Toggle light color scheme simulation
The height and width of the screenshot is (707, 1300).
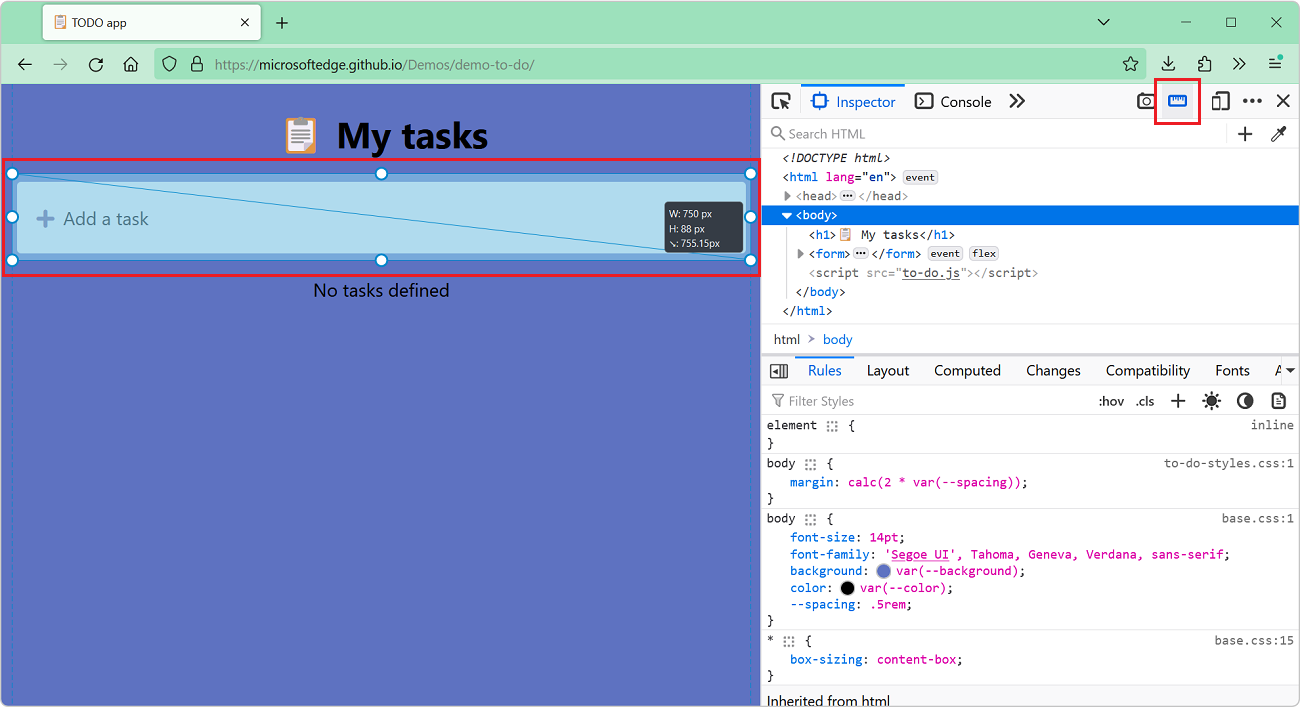(1211, 401)
